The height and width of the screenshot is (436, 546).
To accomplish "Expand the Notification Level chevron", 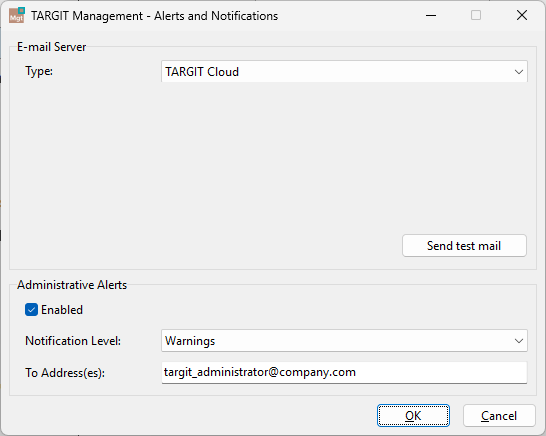I will (518, 341).
